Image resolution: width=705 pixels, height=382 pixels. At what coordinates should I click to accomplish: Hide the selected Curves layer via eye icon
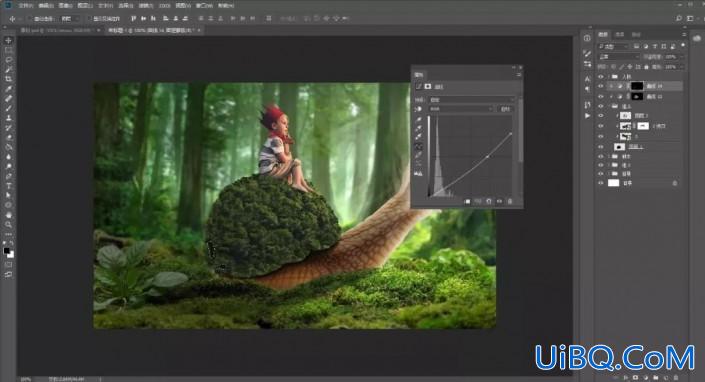601,86
